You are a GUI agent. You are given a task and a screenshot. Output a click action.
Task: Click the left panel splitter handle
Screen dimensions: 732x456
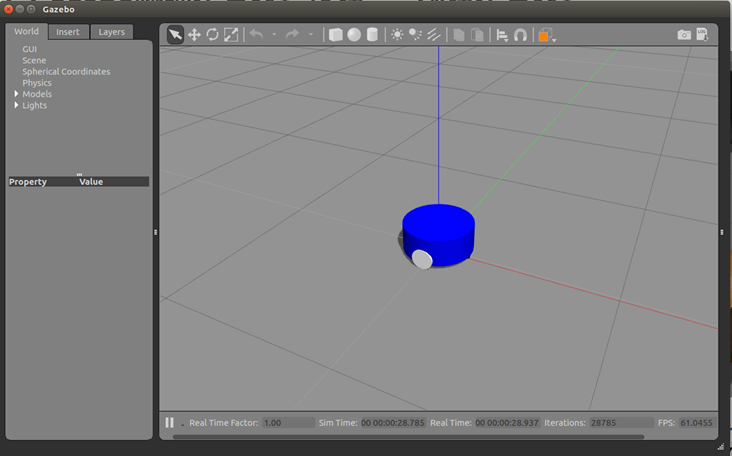point(155,232)
